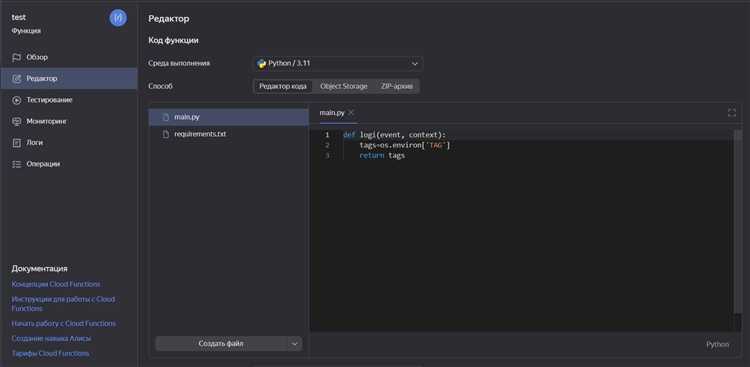The height and width of the screenshot is (367, 750).
Task: Click code line with os.environ
Action: (x=405, y=145)
